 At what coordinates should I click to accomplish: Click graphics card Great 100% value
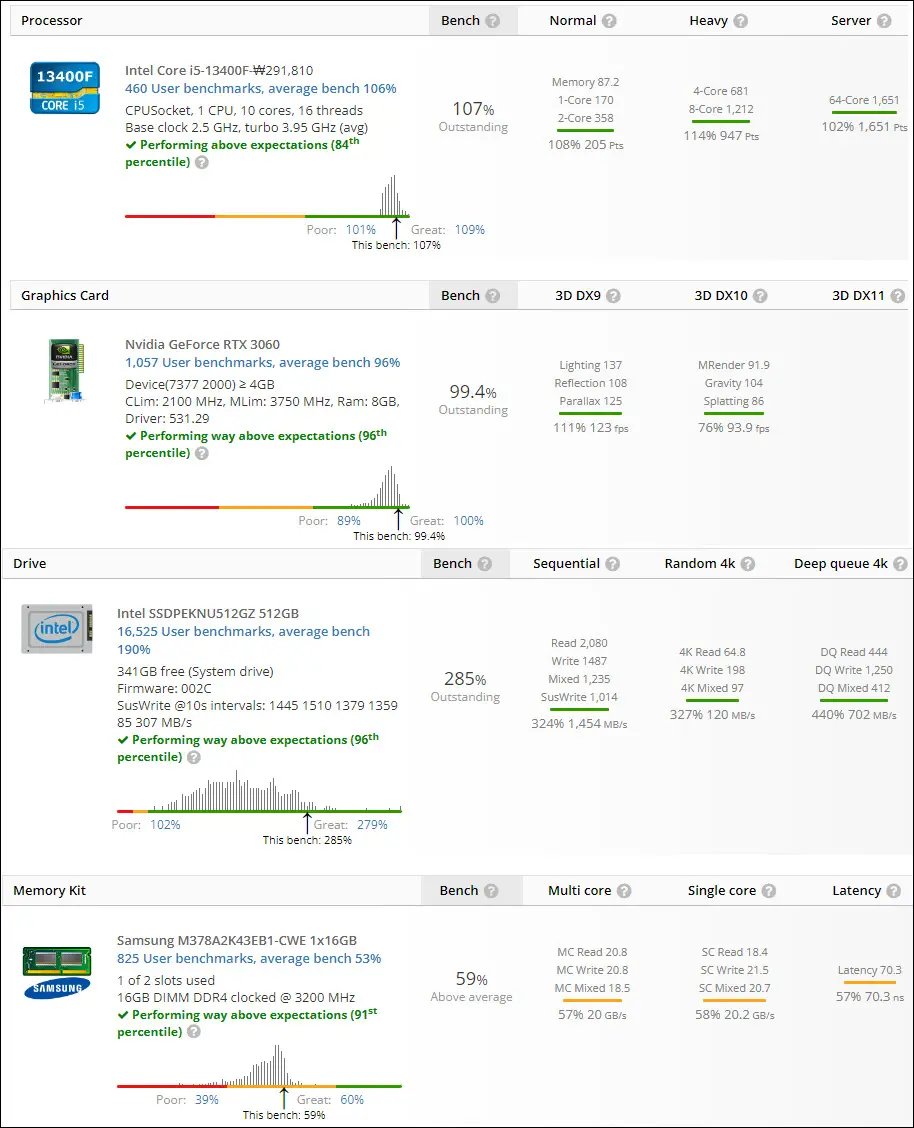[x=468, y=521]
